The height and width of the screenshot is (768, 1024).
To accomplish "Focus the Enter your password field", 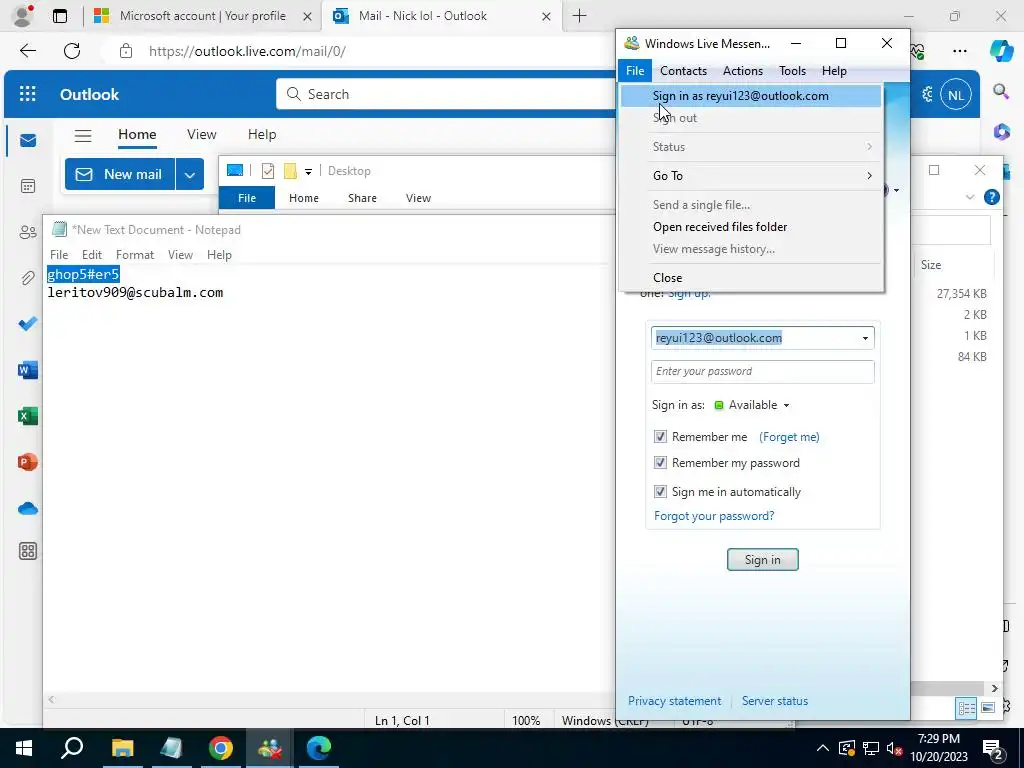I will [x=762, y=372].
